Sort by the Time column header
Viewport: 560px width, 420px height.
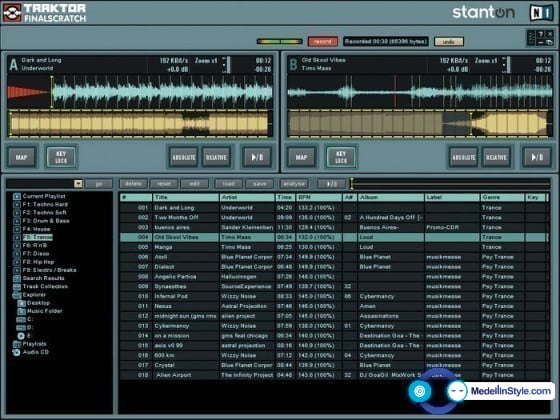[x=285, y=198]
